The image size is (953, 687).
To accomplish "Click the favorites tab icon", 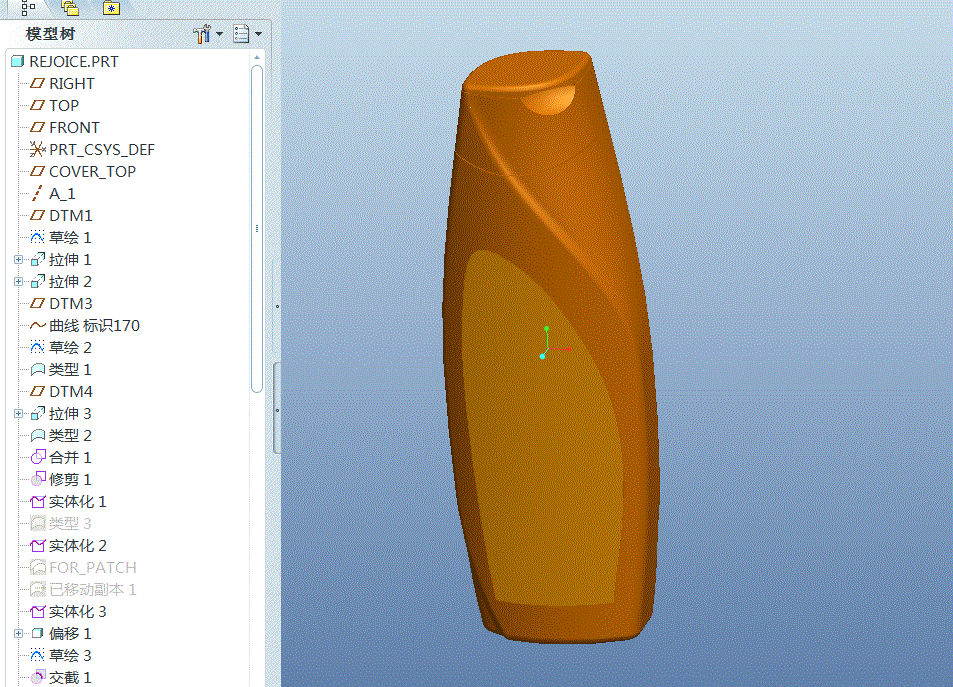I will tap(111, 8).
